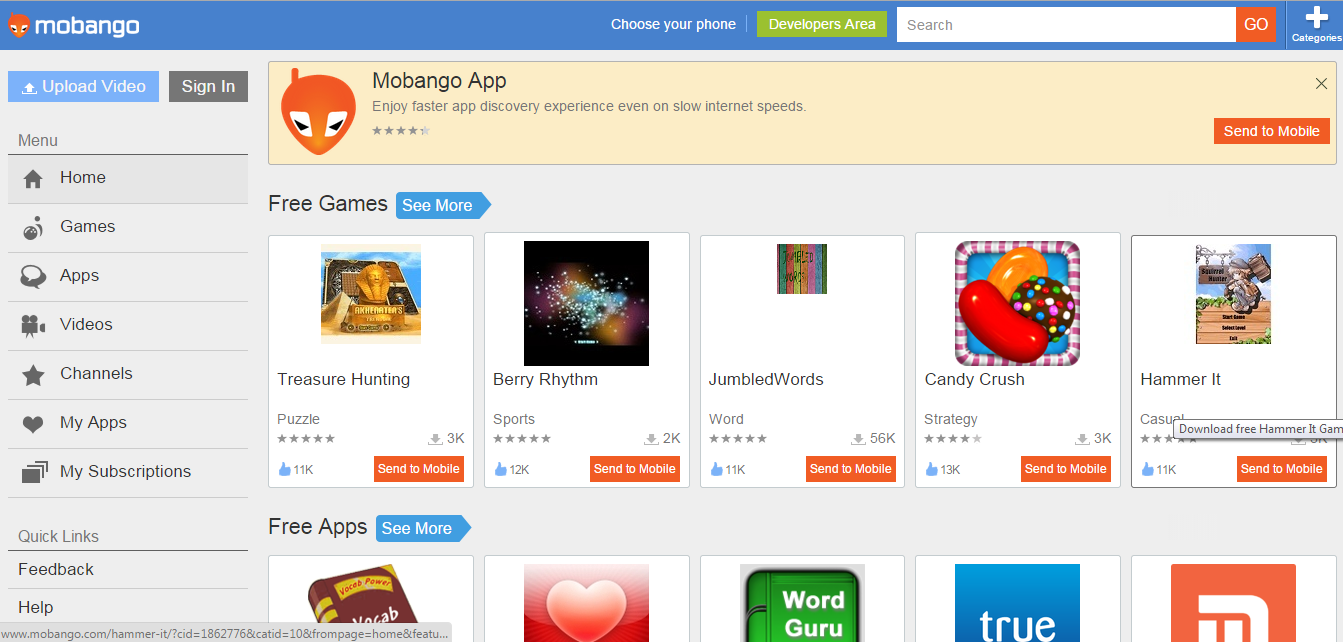Click the Upload Video button

click(83, 87)
